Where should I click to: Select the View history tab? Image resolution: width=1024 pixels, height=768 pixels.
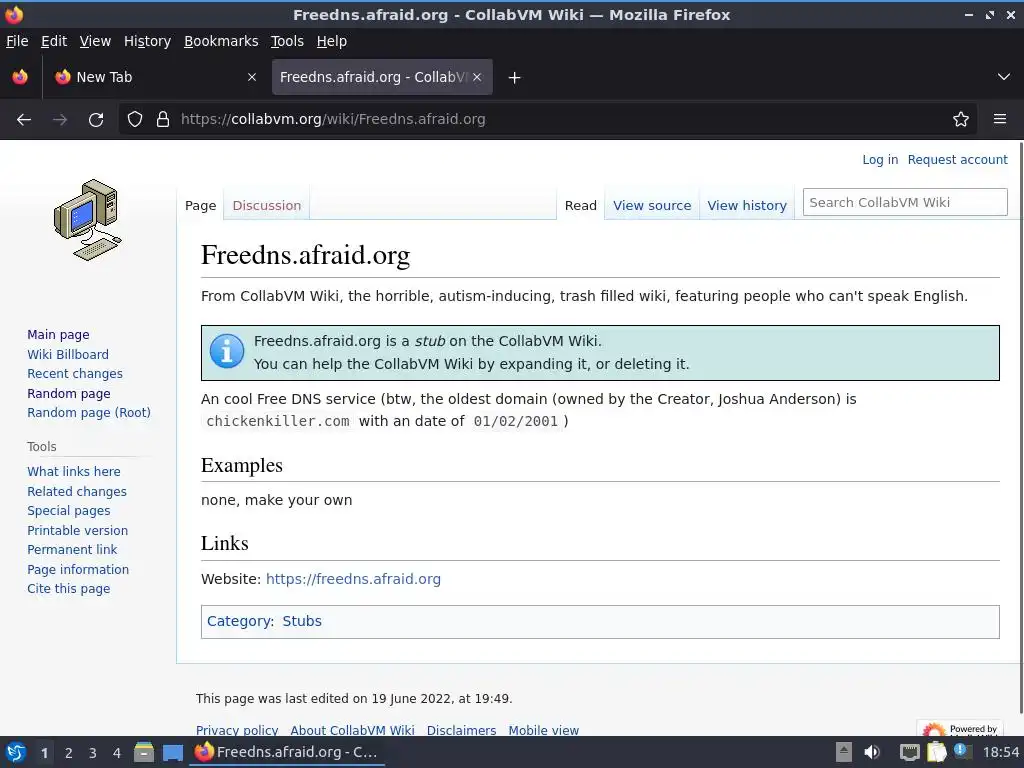(x=747, y=206)
